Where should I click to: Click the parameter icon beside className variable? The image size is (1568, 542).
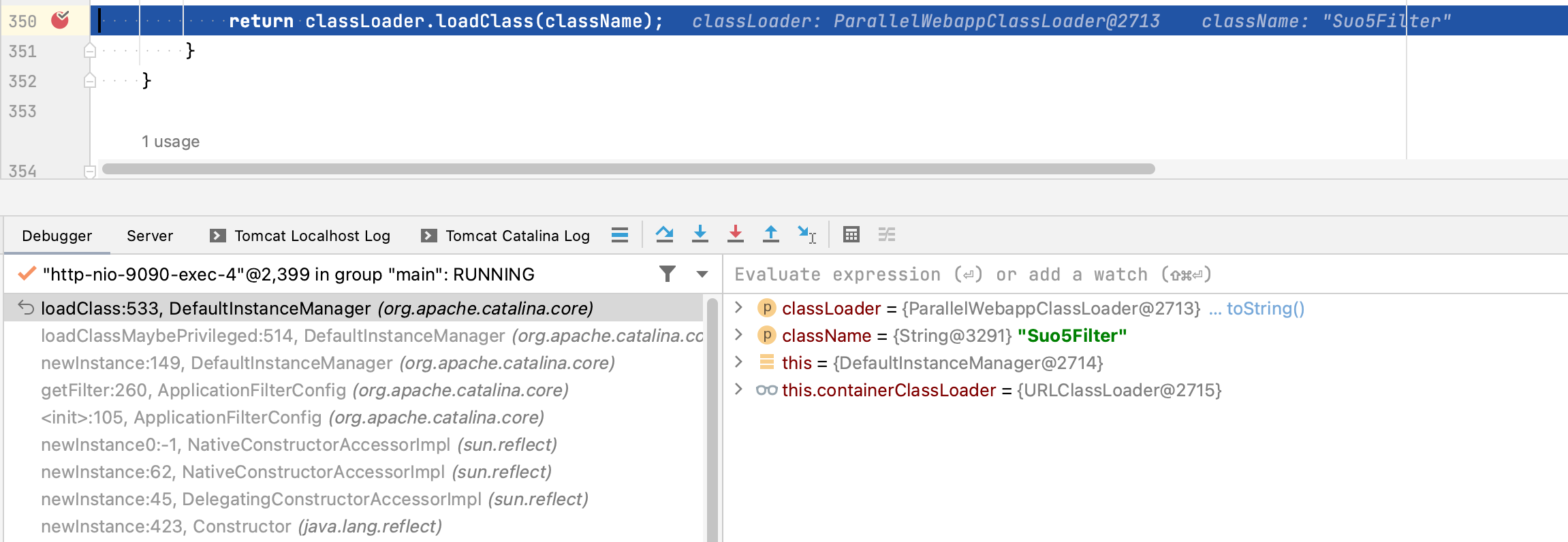[767, 335]
